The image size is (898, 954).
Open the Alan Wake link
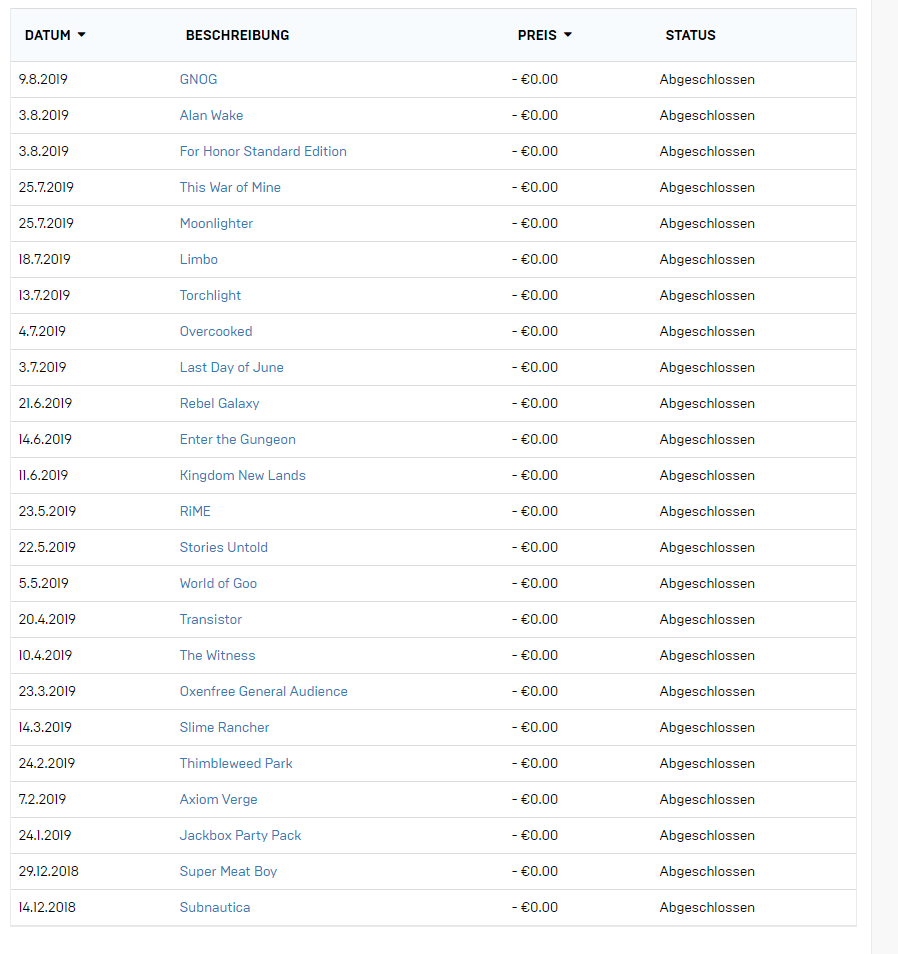pos(211,115)
